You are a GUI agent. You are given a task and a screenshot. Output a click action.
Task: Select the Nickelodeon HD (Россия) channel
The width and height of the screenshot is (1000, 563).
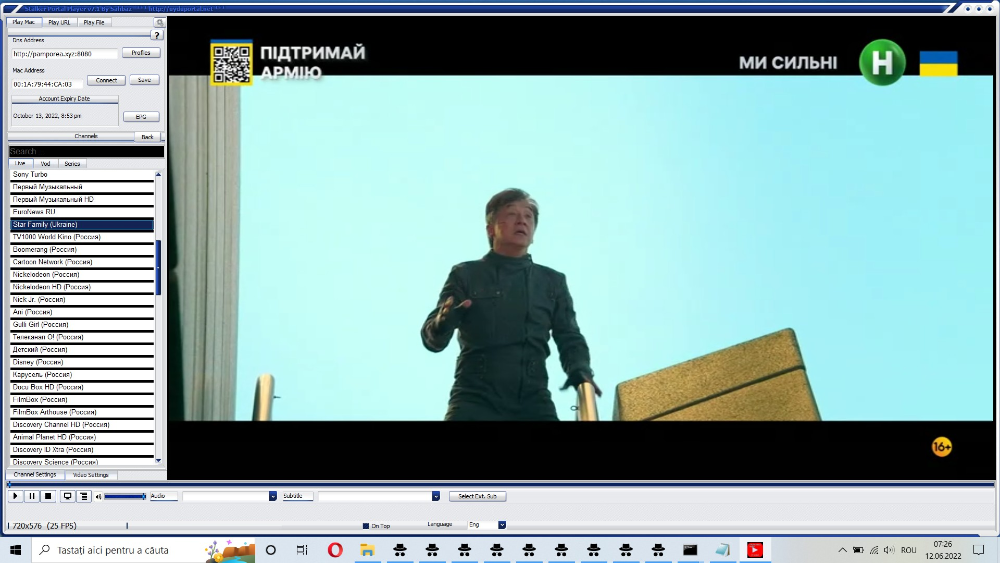[82, 287]
